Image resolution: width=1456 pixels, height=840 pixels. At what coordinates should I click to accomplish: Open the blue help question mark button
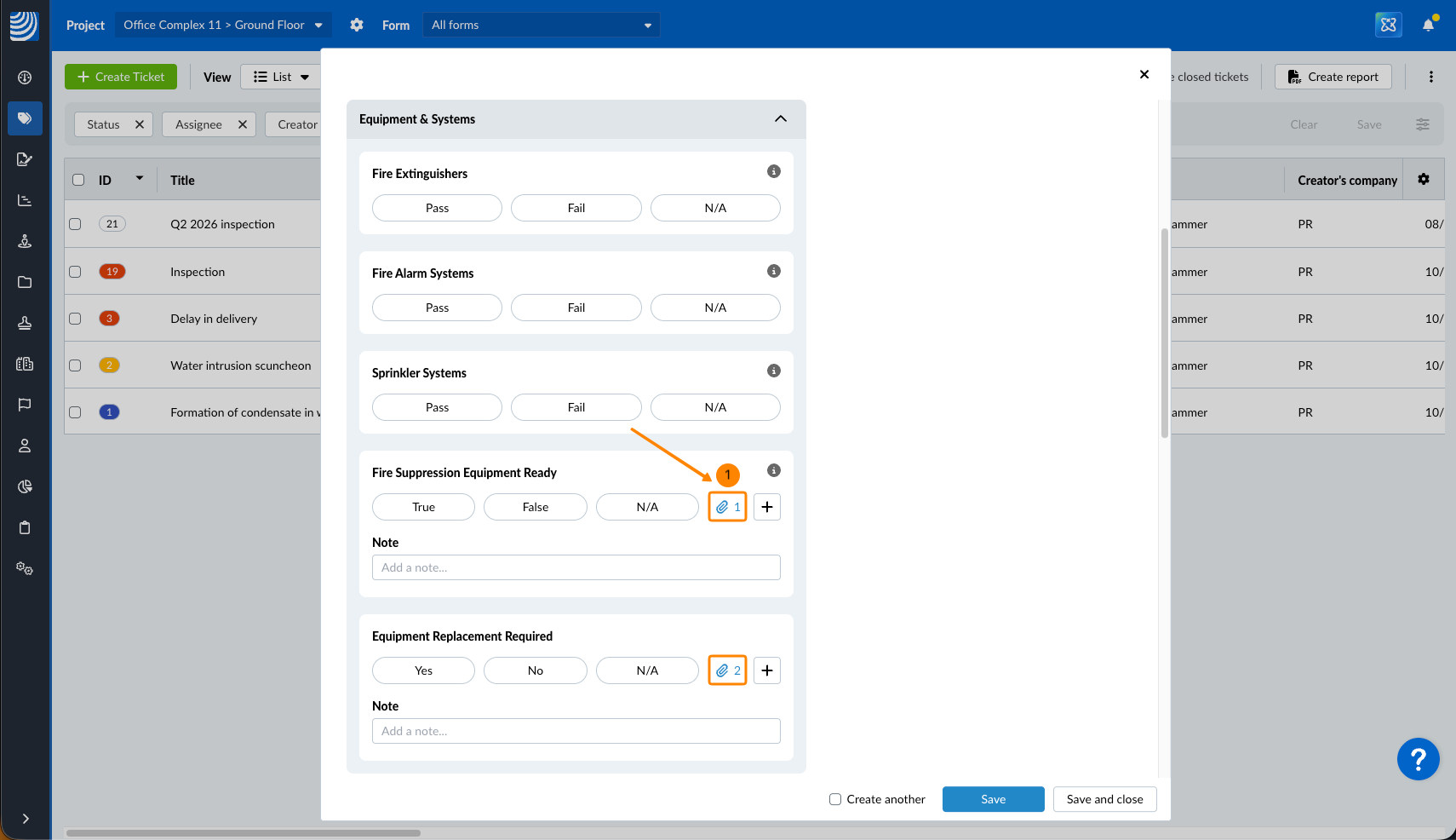point(1418,758)
